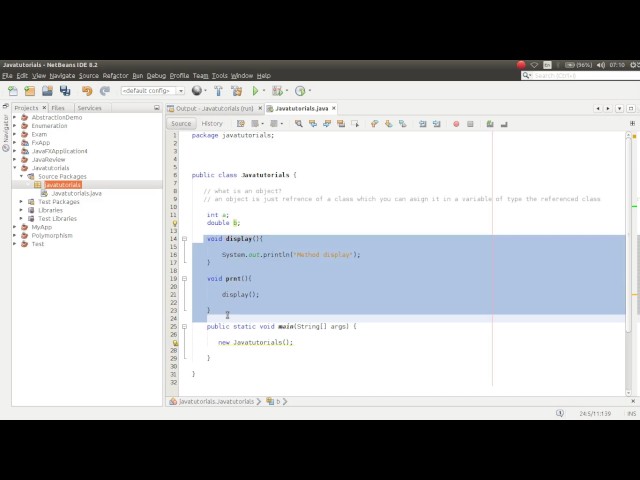This screenshot has width=640, height=480.
Task: Click the lightbulb hint icon on line 12
Action: point(175,223)
